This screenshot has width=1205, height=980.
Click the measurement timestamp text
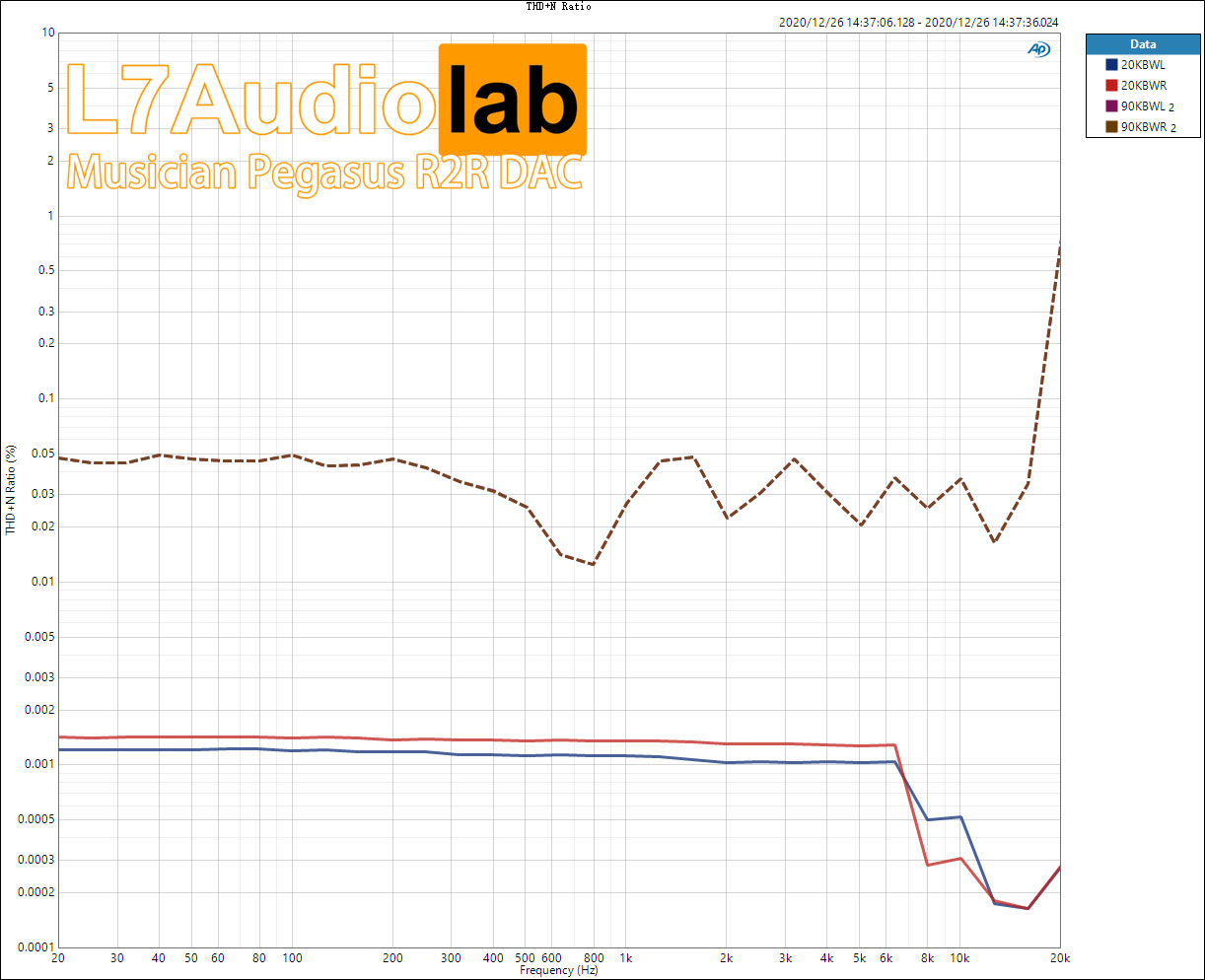point(919,23)
